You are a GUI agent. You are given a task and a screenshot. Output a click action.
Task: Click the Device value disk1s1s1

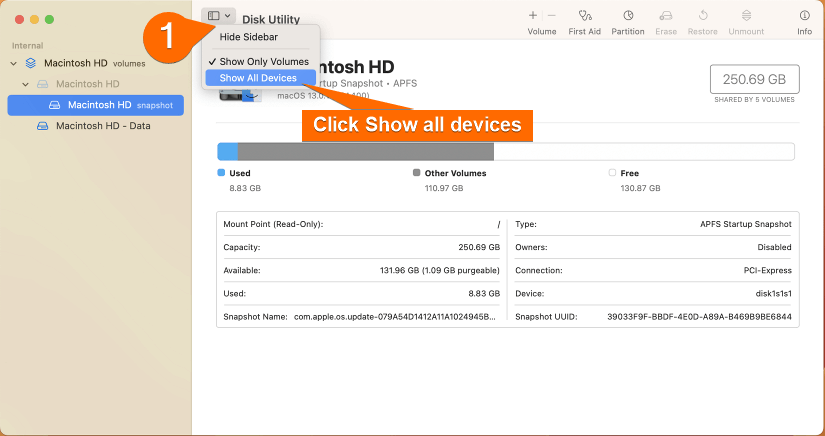pos(773,293)
